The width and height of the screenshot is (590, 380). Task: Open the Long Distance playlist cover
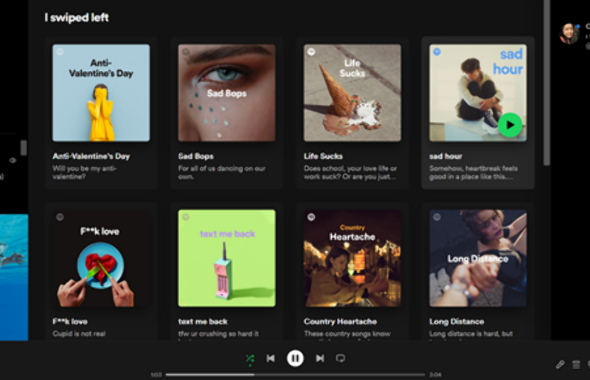click(478, 258)
